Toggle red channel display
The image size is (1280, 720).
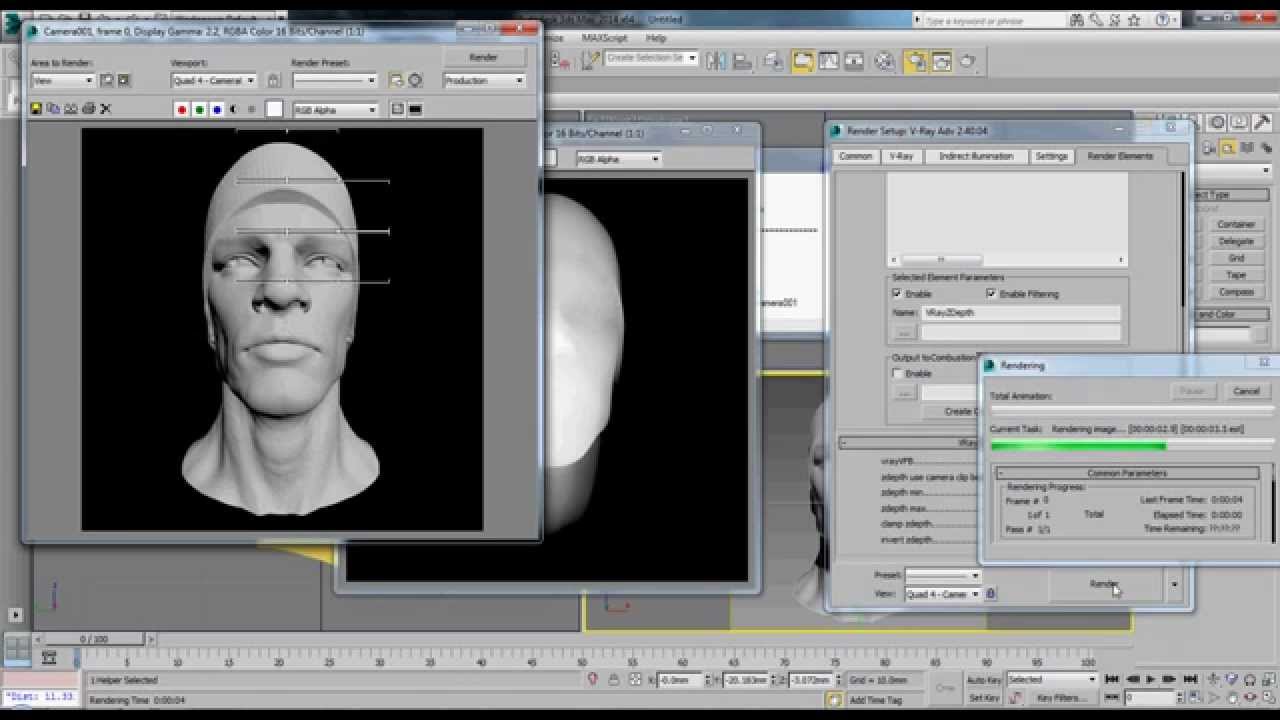(x=182, y=110)
